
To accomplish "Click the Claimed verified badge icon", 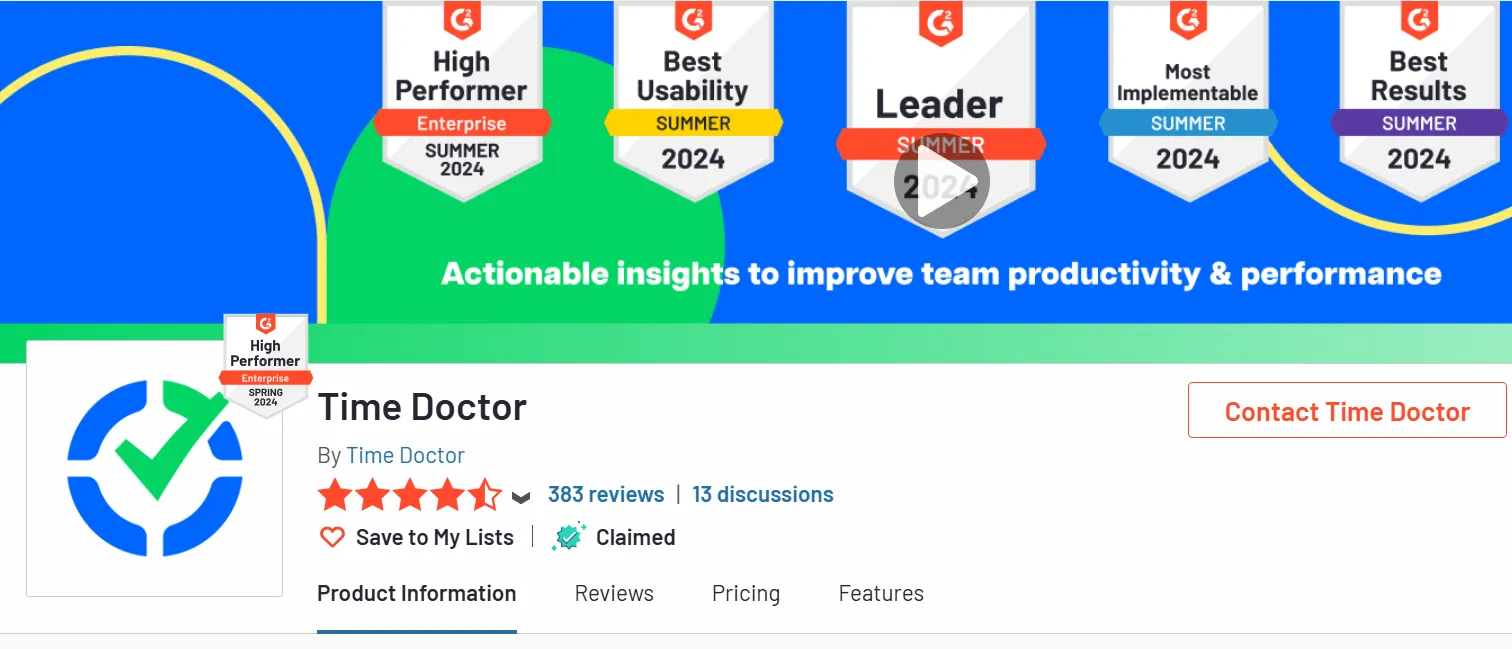I will coord(568,537).
